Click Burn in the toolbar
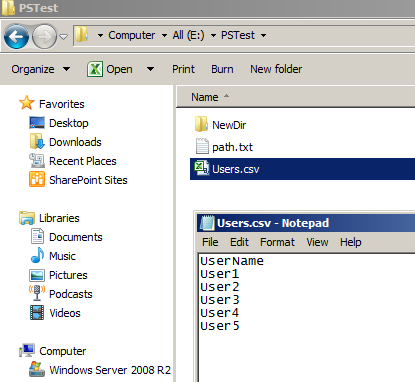This screenshot has width=415, height=382. 222,69
